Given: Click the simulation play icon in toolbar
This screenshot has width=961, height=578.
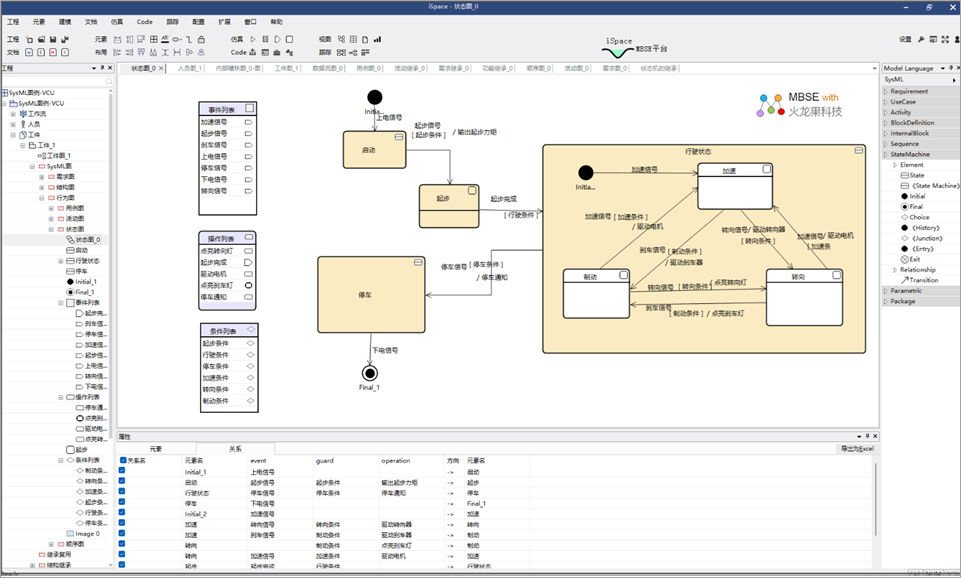Looking at the screenshot, I should [x=253, y=39].
